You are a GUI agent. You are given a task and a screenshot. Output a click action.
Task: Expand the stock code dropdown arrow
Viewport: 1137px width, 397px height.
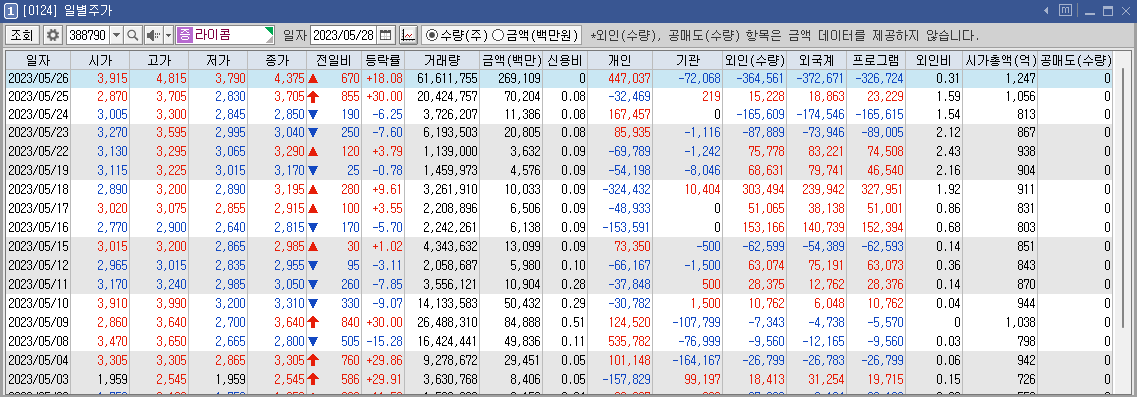(x=116, y=35)
